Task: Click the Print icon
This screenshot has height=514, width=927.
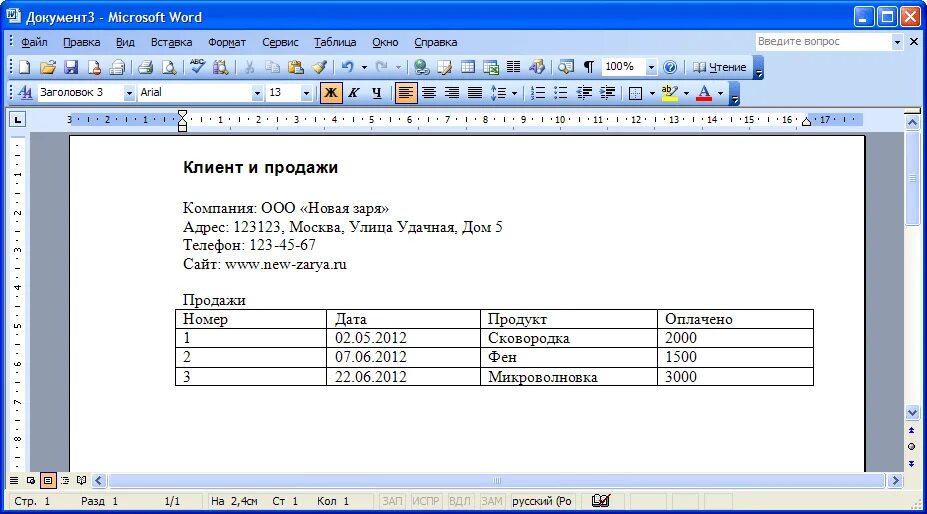Action: [145, 67]
